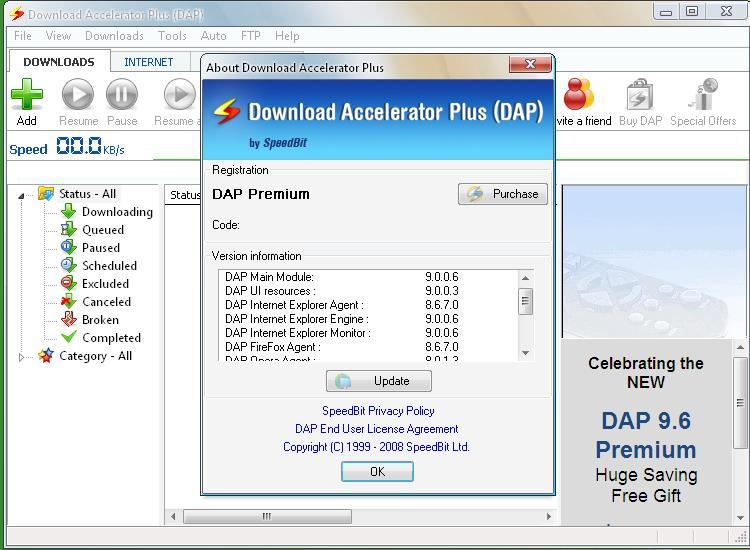Viewport: 750px width, 550px height.
Task: Select the Paused status filter
Action: point(101,248)
